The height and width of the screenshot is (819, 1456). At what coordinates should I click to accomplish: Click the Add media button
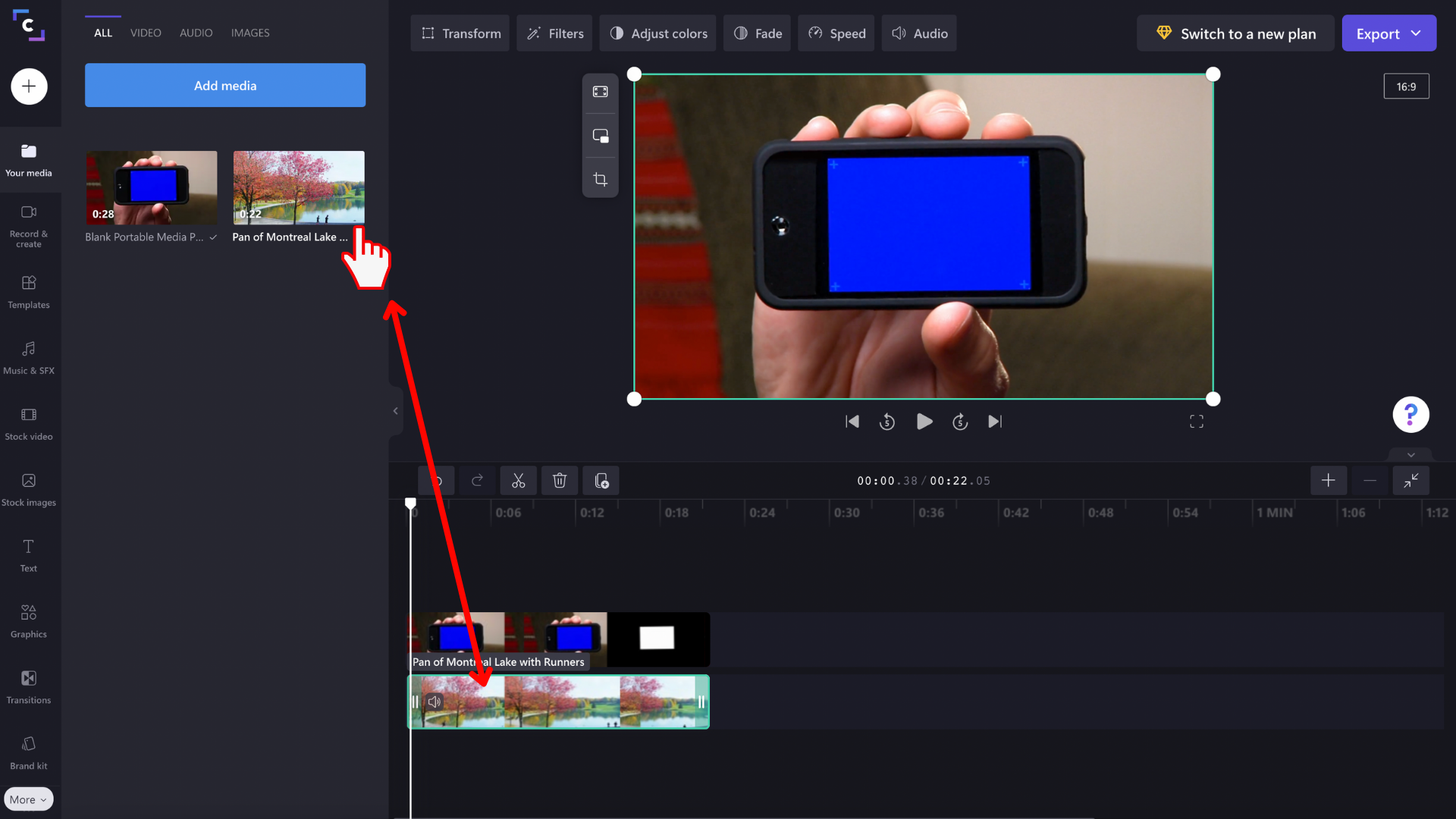(224, 85)
